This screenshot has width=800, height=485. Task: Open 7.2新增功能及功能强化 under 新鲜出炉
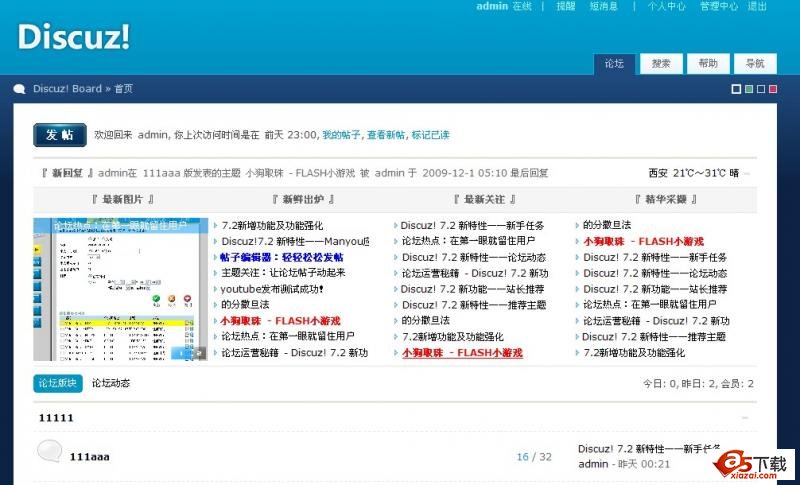pos(272,225)
